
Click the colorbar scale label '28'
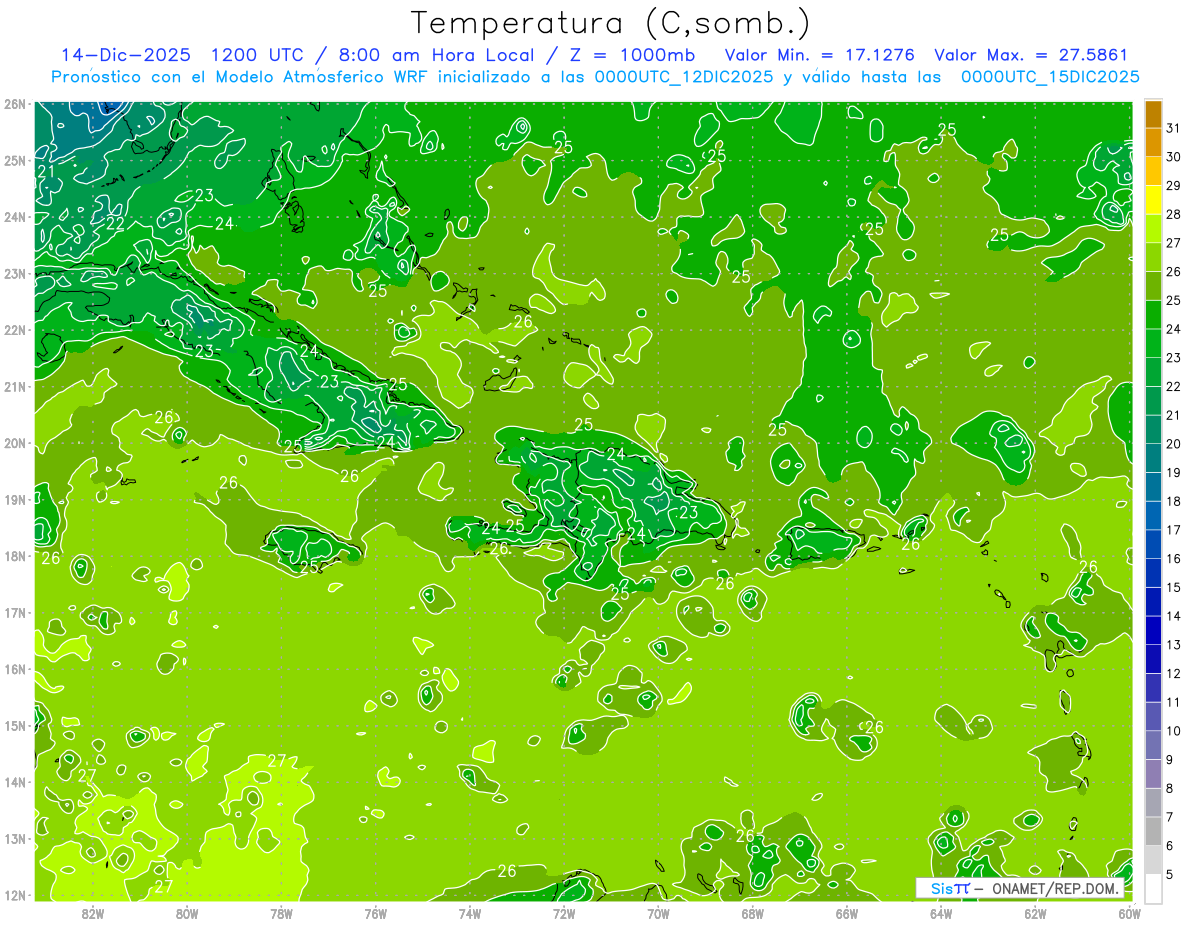[1174, 214]
